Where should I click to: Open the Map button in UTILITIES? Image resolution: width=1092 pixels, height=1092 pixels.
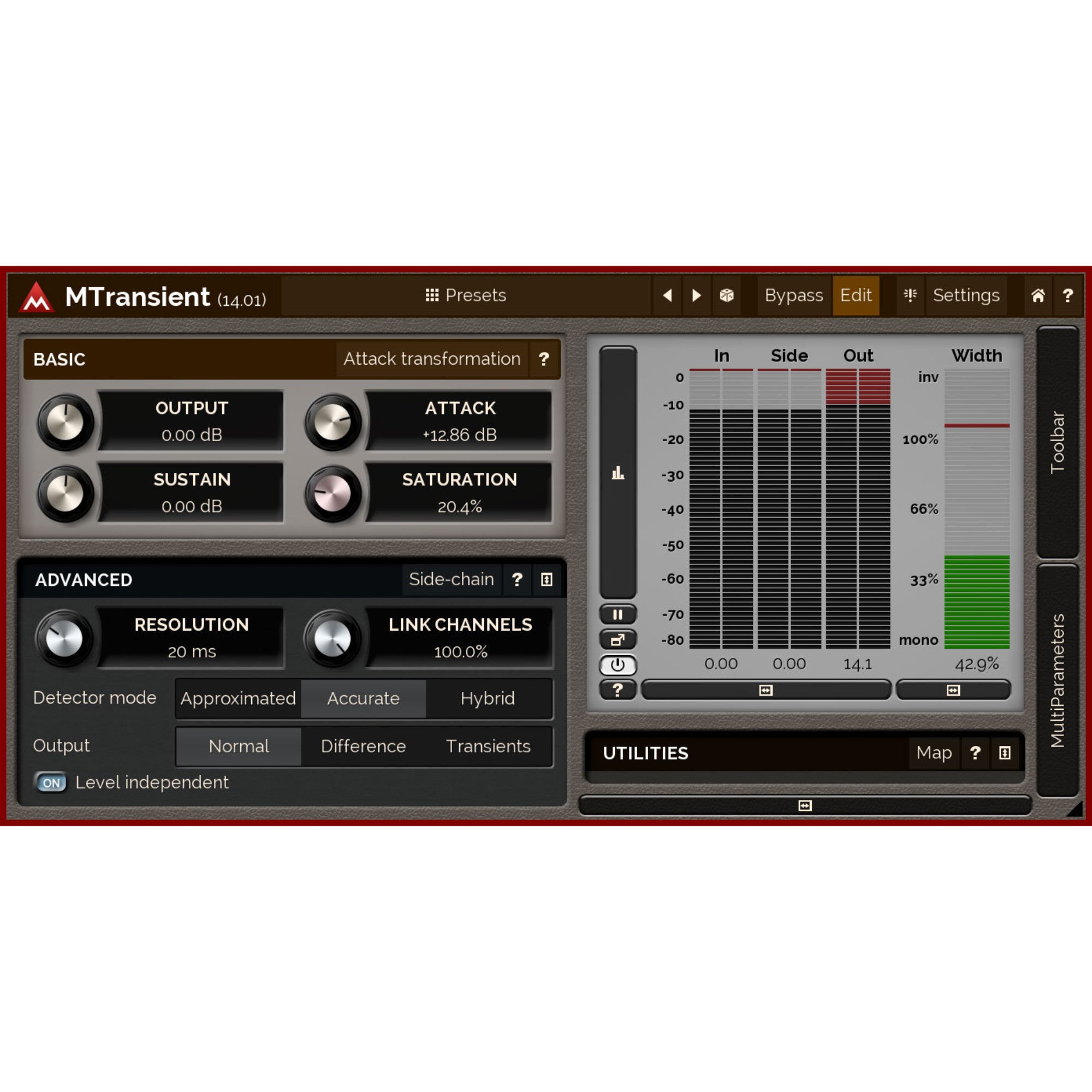[x=934, y=753]
